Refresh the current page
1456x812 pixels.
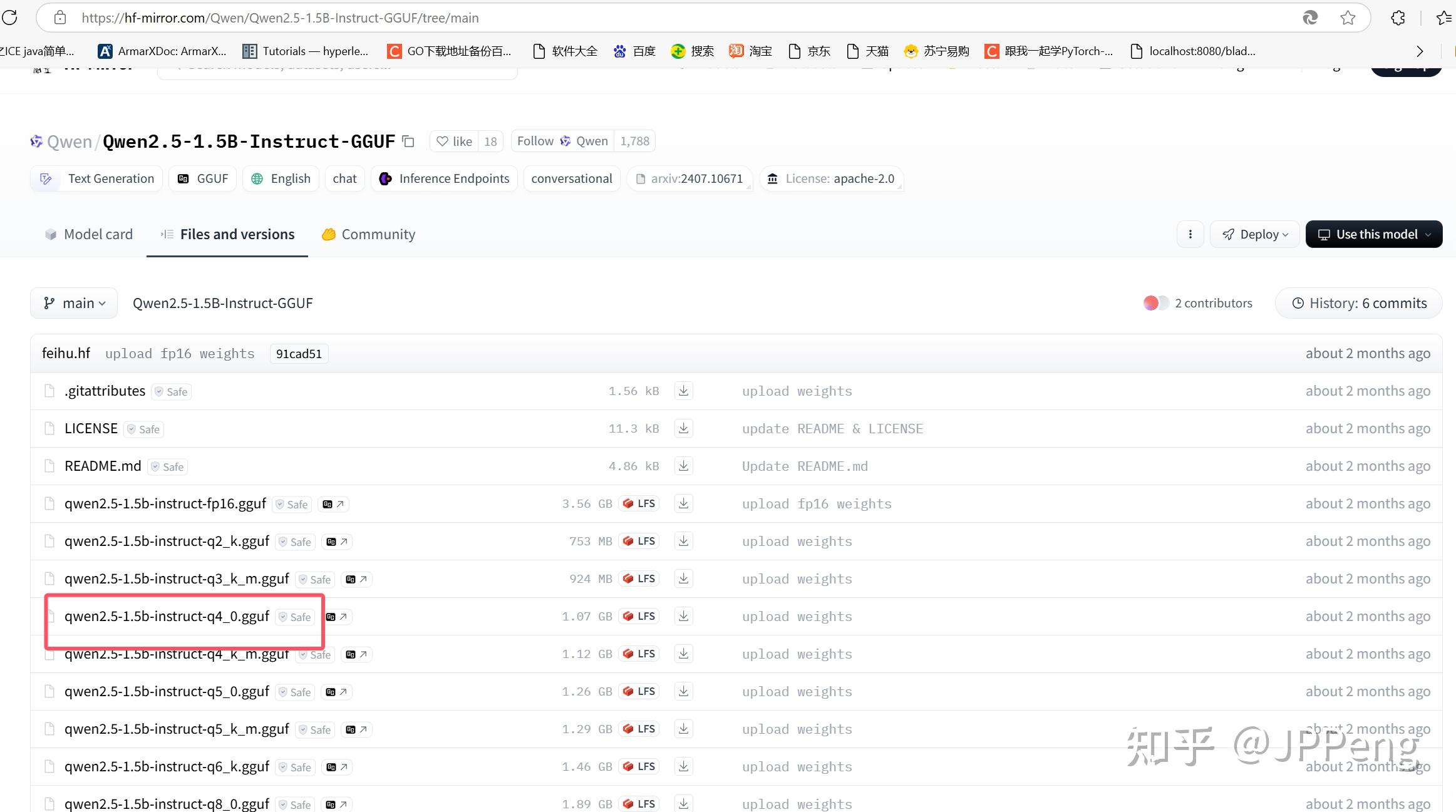(10, 18)
